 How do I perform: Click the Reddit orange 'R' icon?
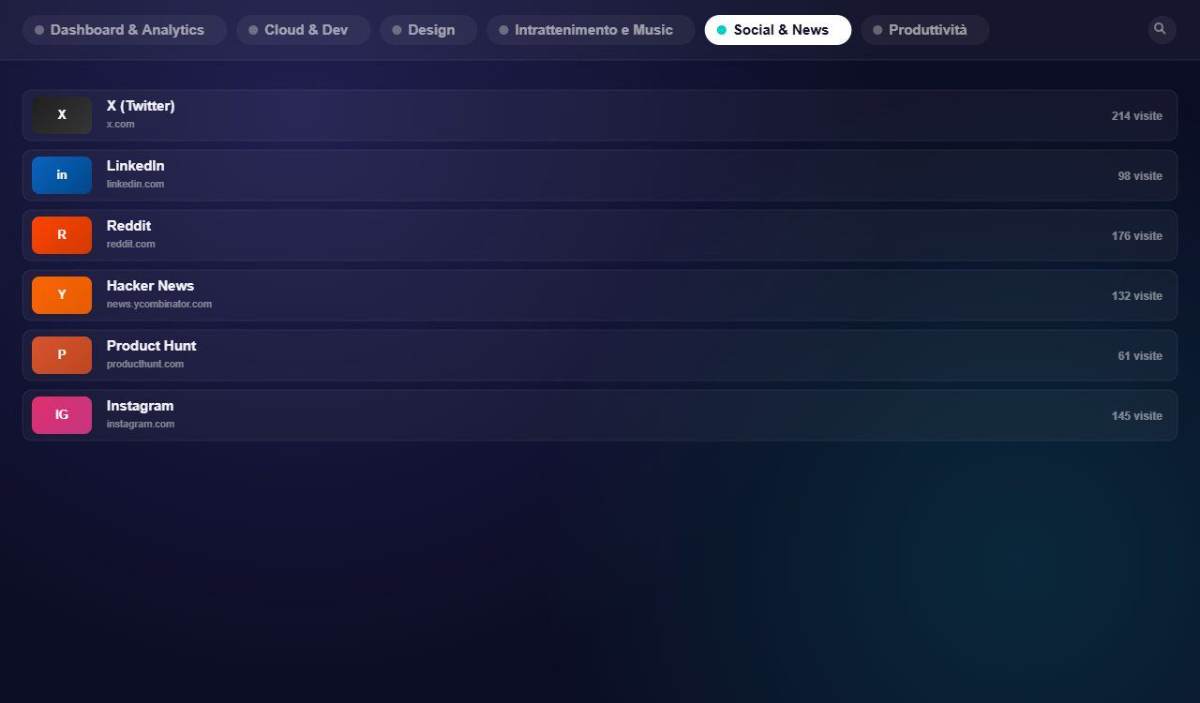[x=62, y=235]
